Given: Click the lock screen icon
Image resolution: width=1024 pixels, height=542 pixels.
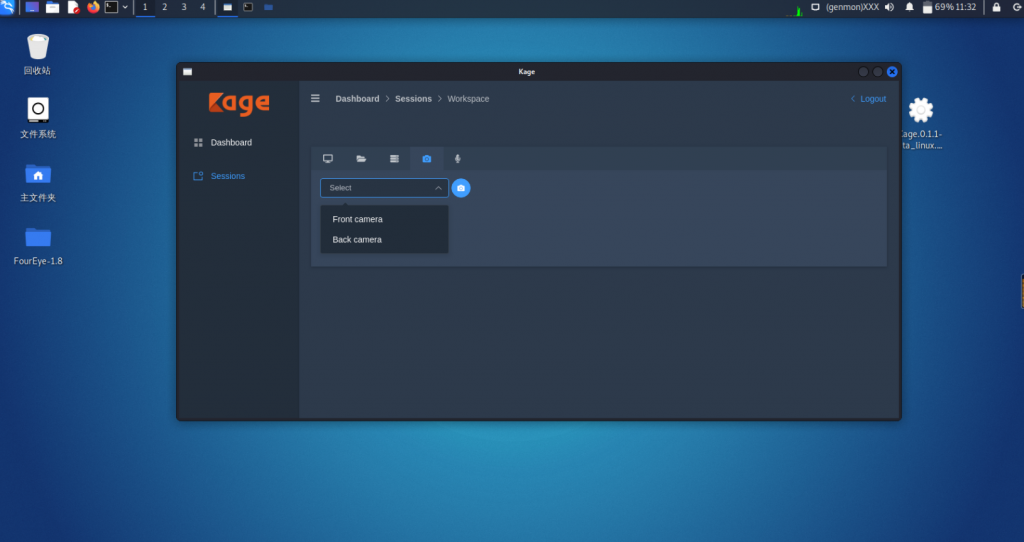Looking at the screenshot, I should (997, 7).
